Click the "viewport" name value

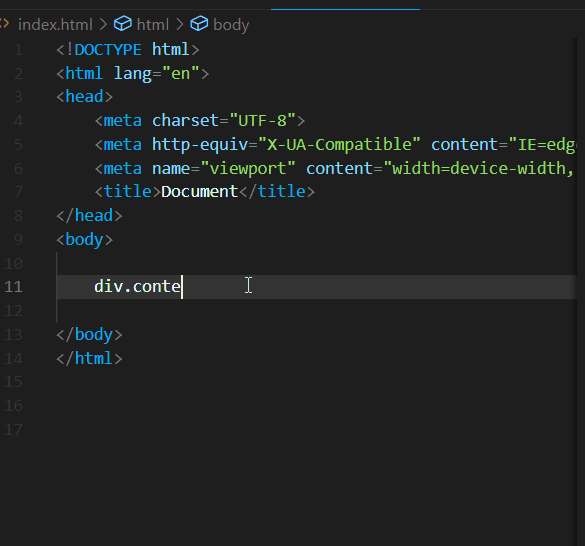(x=248, y=169)
